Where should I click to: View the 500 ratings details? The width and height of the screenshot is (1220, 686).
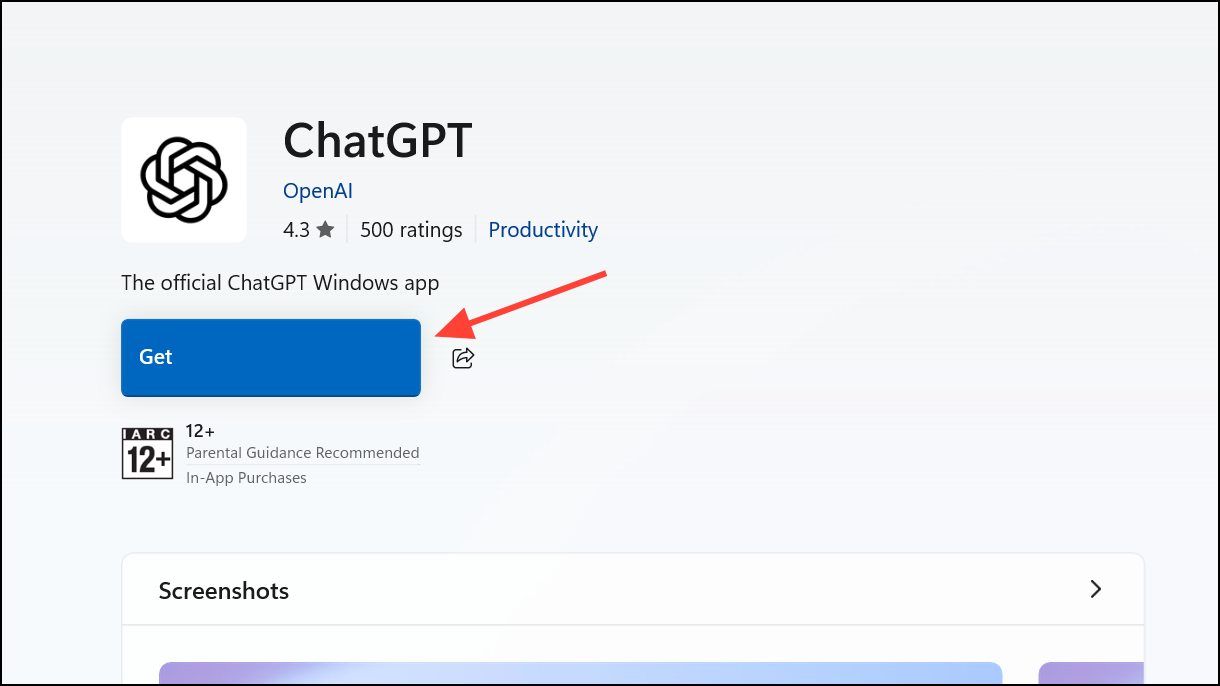point(410,229)
